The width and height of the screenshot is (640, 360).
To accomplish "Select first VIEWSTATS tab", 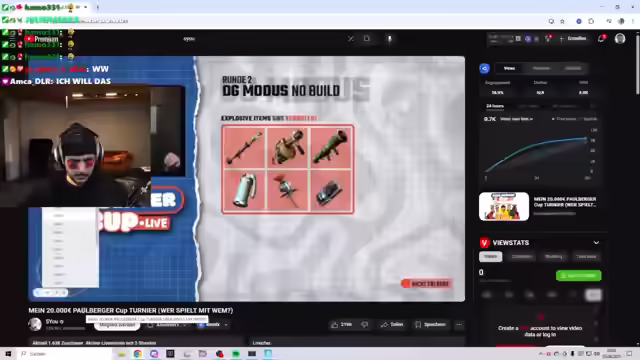I will (491, 256).
